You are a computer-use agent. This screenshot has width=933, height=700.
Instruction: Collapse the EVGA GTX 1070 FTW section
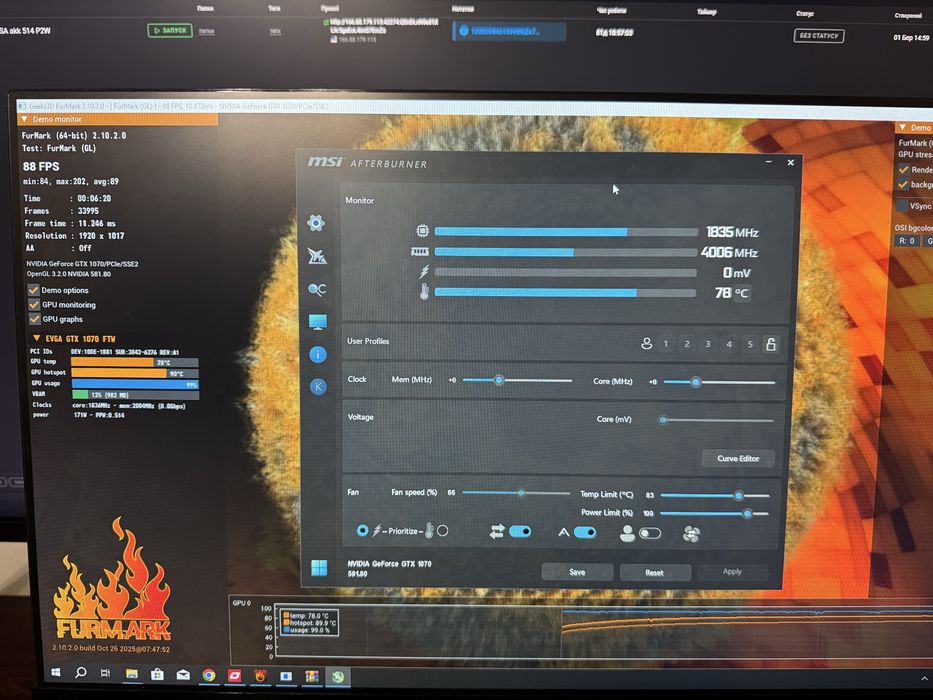coord(37,338)
